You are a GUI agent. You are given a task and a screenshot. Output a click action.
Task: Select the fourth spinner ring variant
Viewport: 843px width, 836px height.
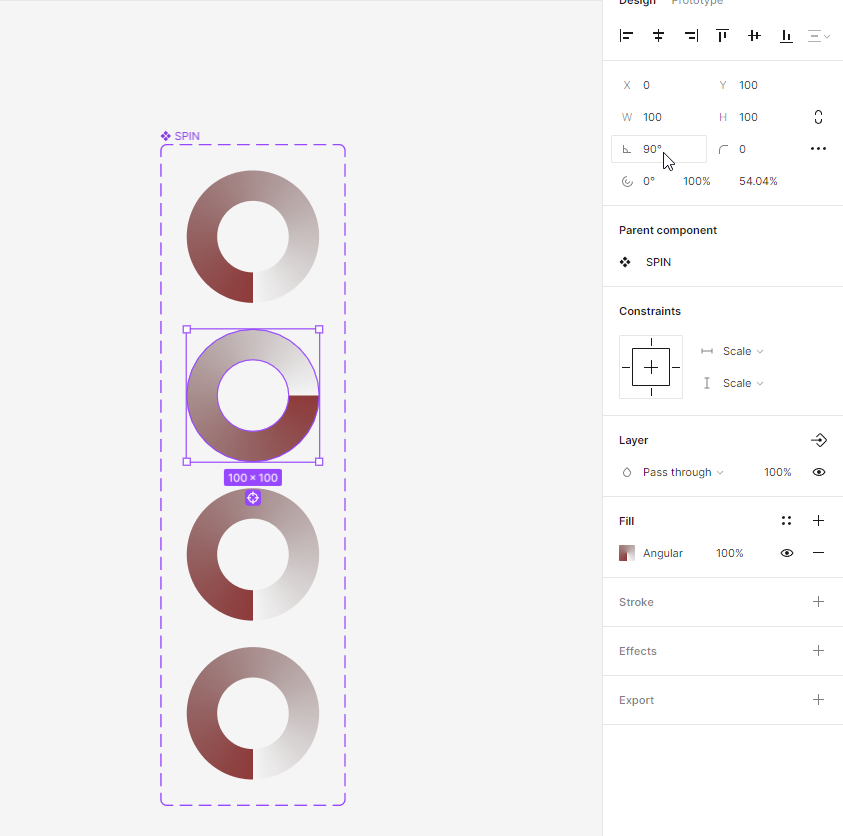(x=253, y=713)
